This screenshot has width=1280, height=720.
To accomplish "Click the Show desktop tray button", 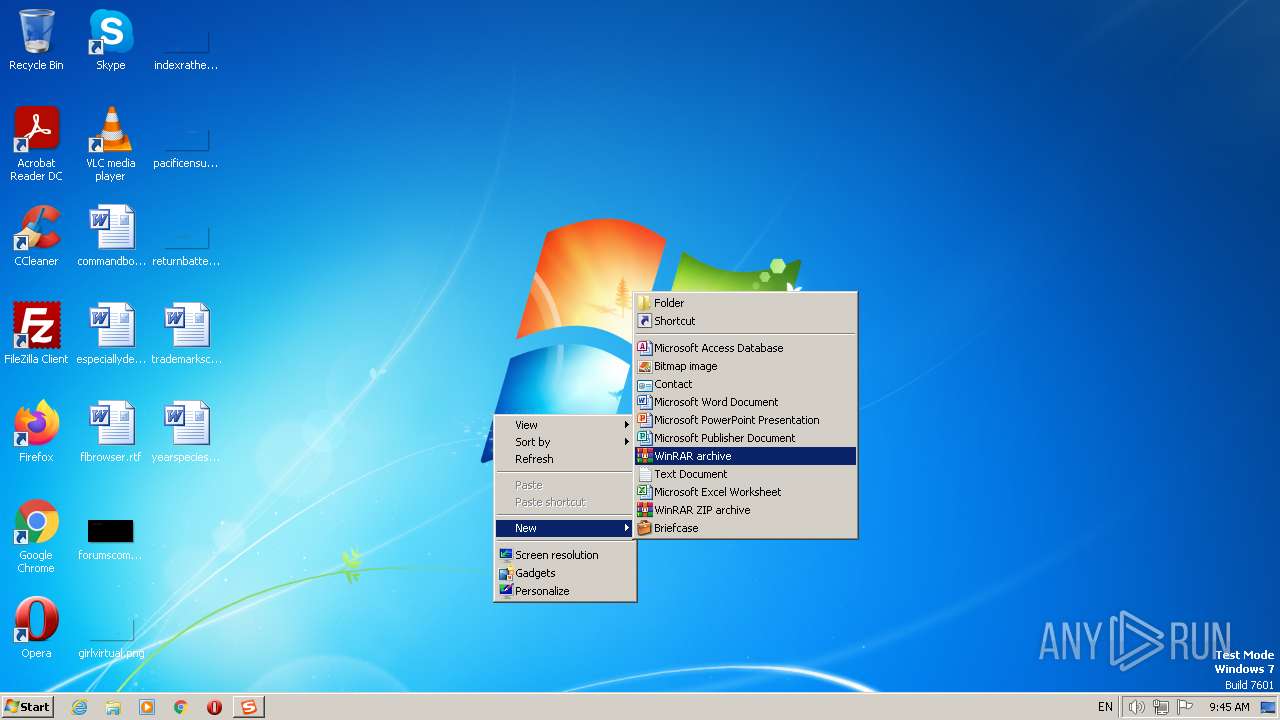I will [1268, 707].
